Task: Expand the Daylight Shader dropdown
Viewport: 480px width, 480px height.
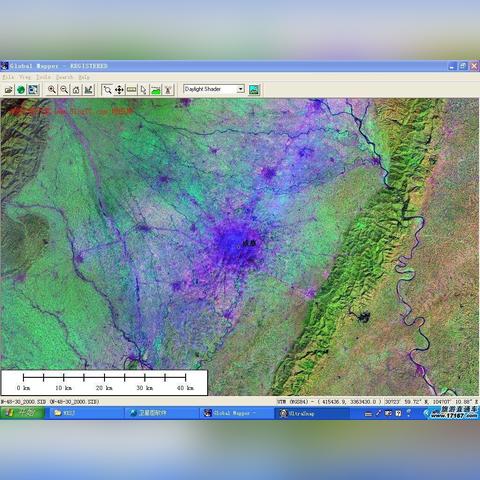Action: 241,89
